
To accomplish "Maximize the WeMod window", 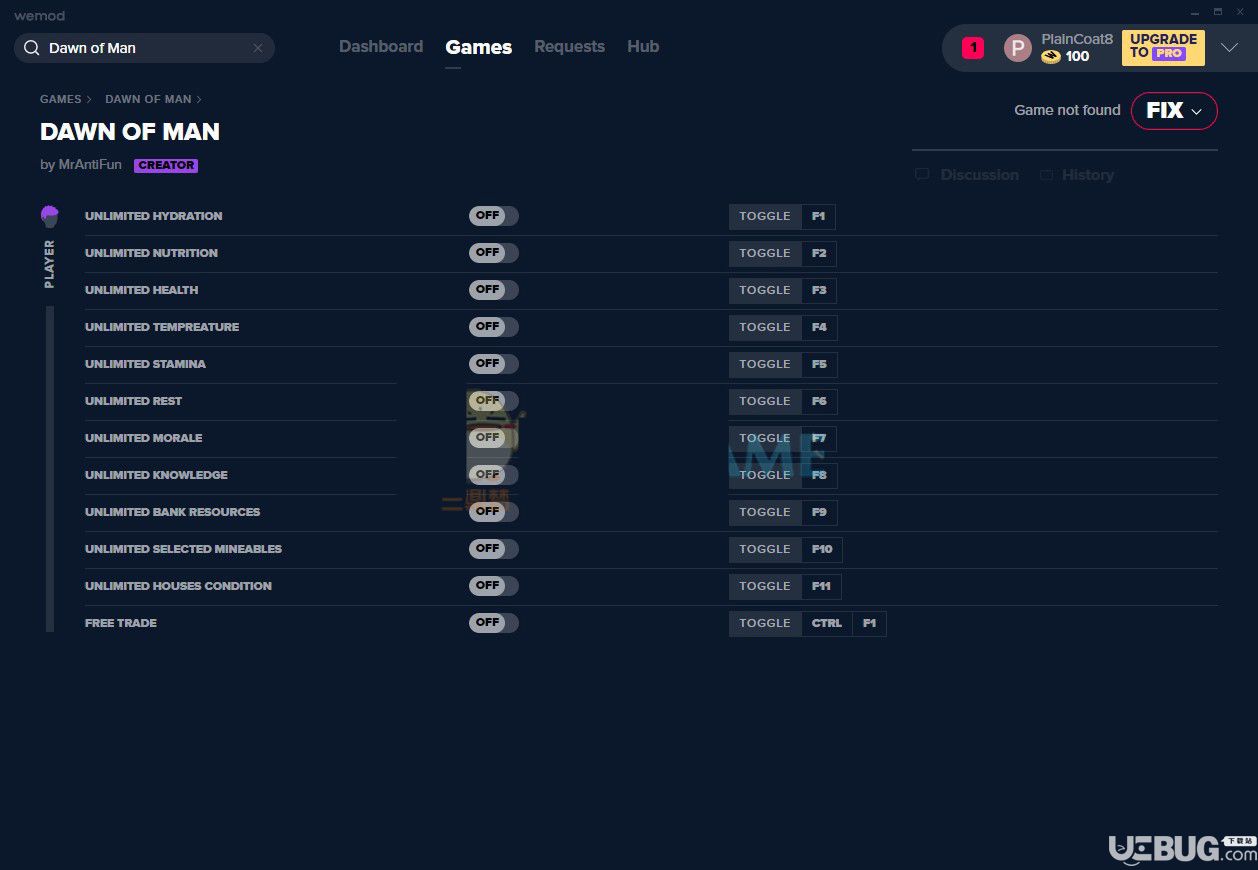I will tap(1218, 11).
